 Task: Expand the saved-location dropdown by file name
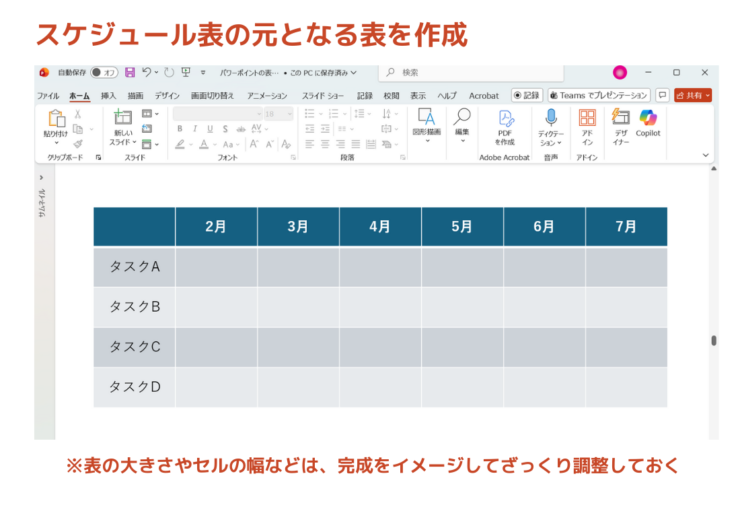[353, 73]
